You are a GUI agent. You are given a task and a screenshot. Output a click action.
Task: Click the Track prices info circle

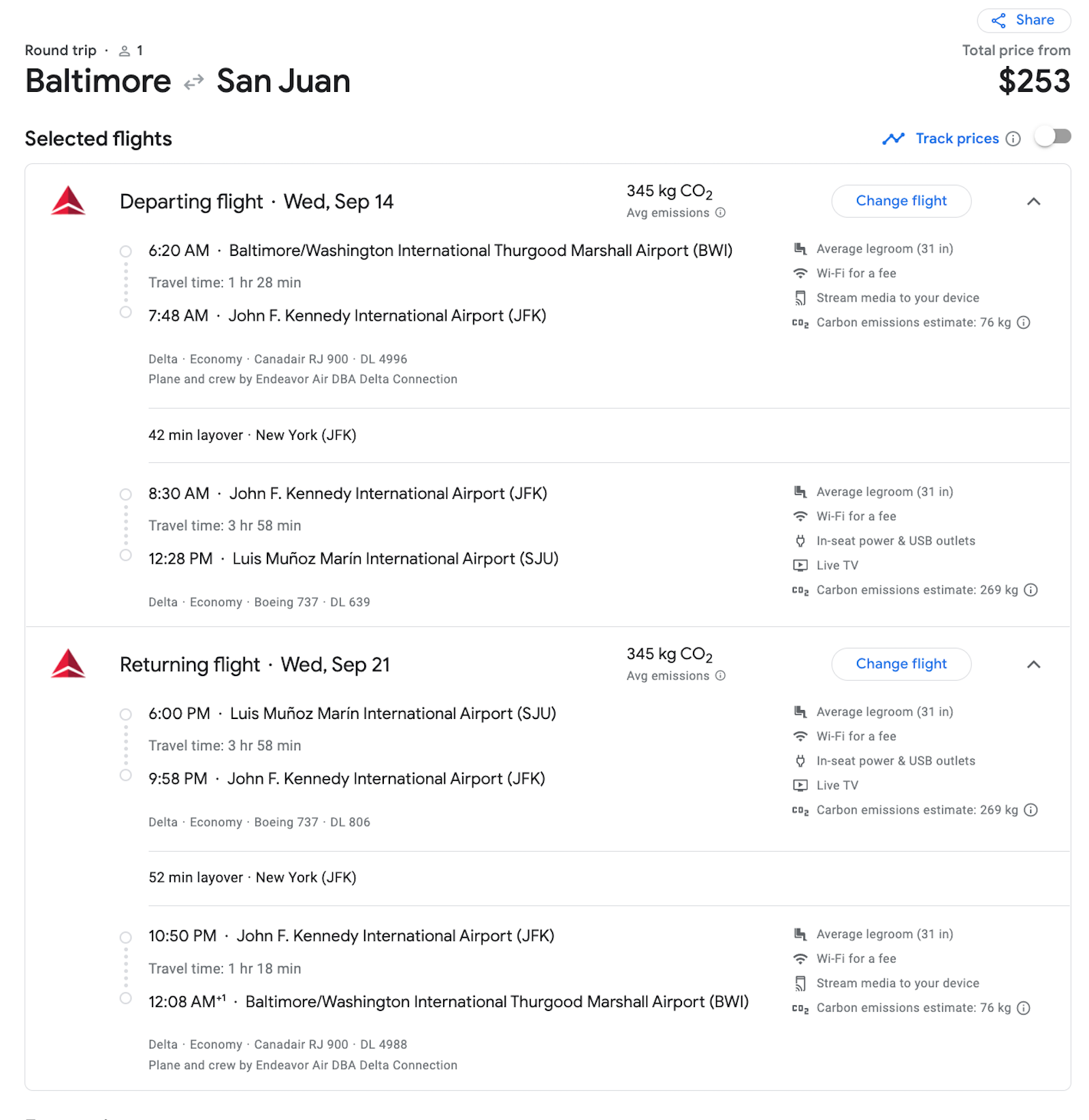point(1013,138)
